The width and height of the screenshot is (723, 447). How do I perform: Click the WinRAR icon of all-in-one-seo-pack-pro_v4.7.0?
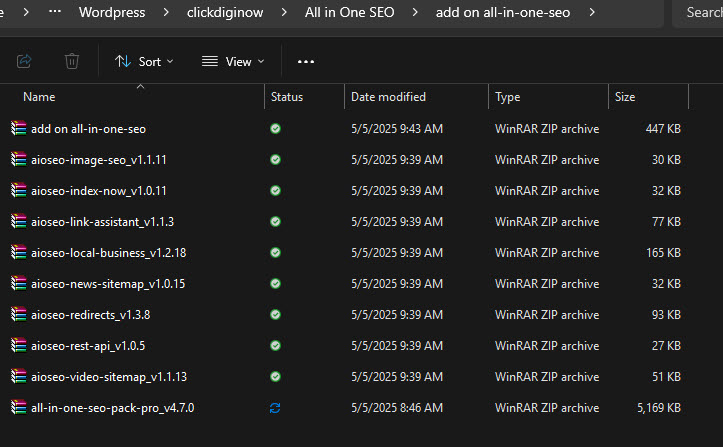19,407
